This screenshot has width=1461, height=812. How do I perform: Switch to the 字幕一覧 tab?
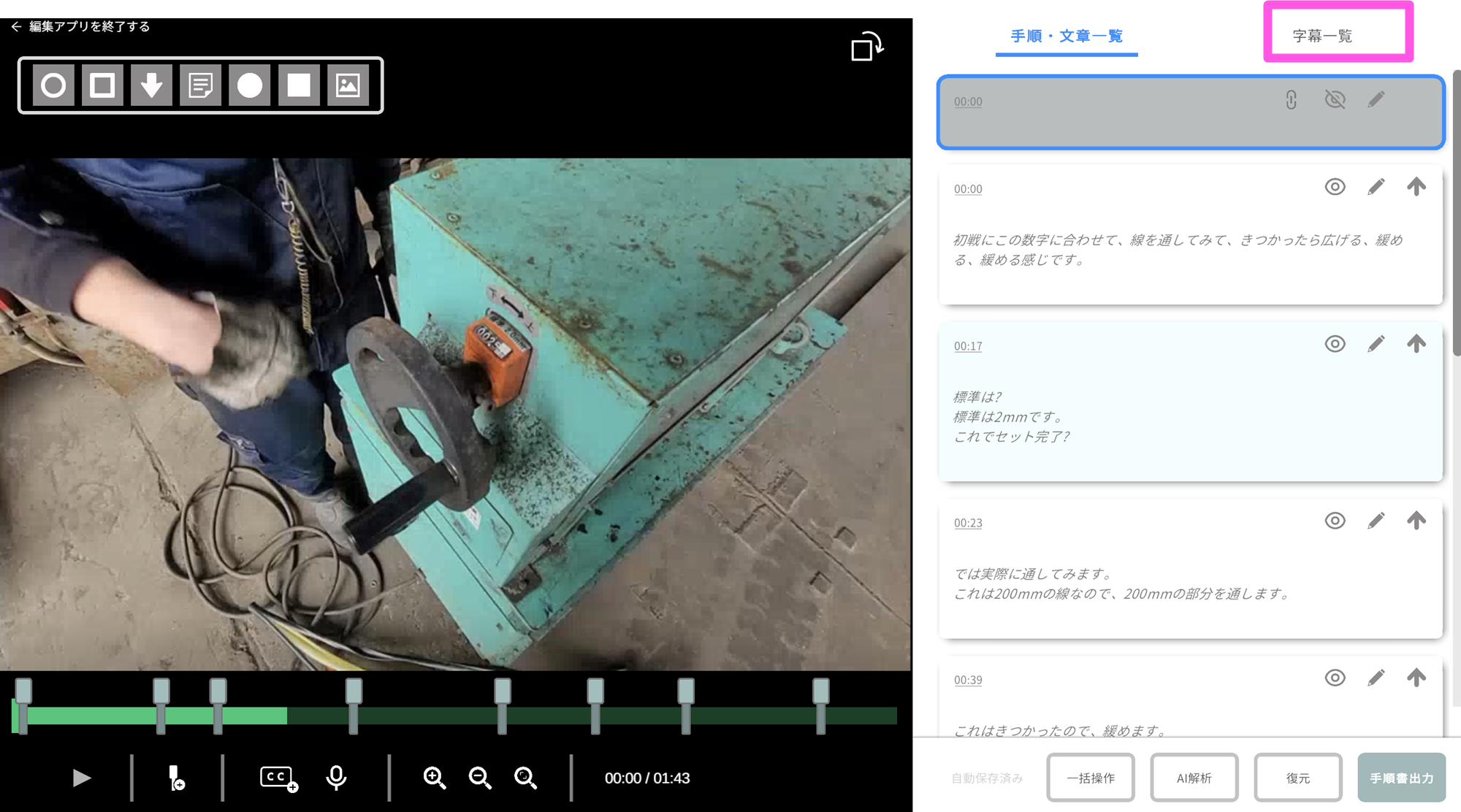1322,36
